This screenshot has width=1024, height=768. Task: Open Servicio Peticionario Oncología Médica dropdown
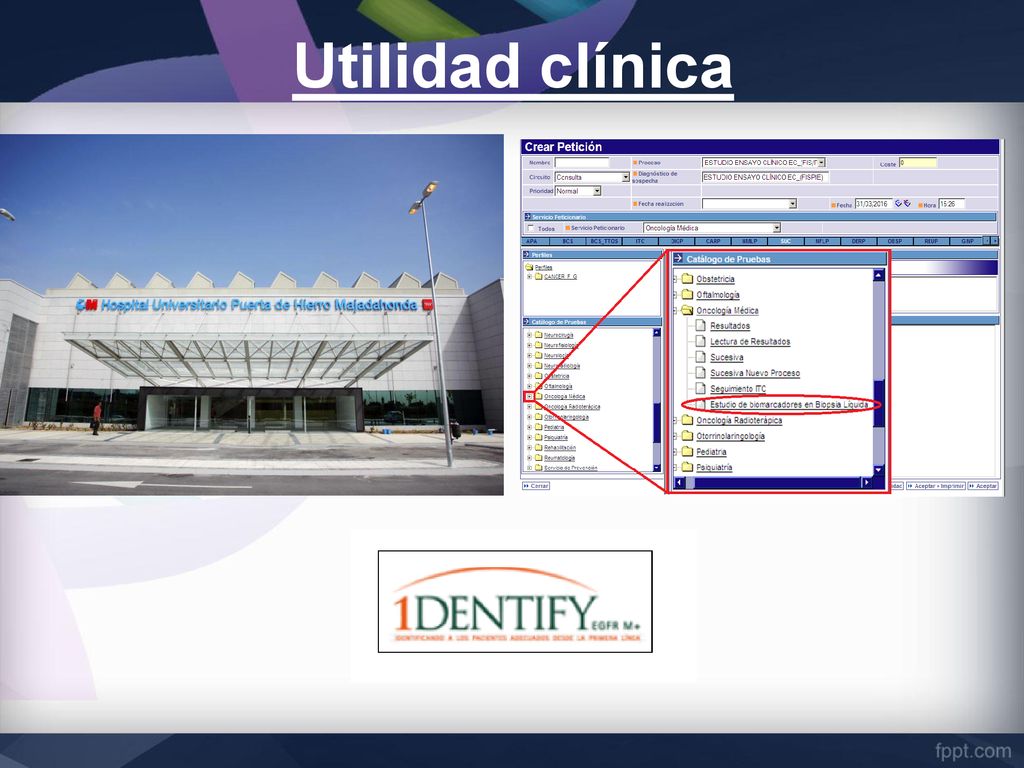pyautogui.click(x=776, y=228)
